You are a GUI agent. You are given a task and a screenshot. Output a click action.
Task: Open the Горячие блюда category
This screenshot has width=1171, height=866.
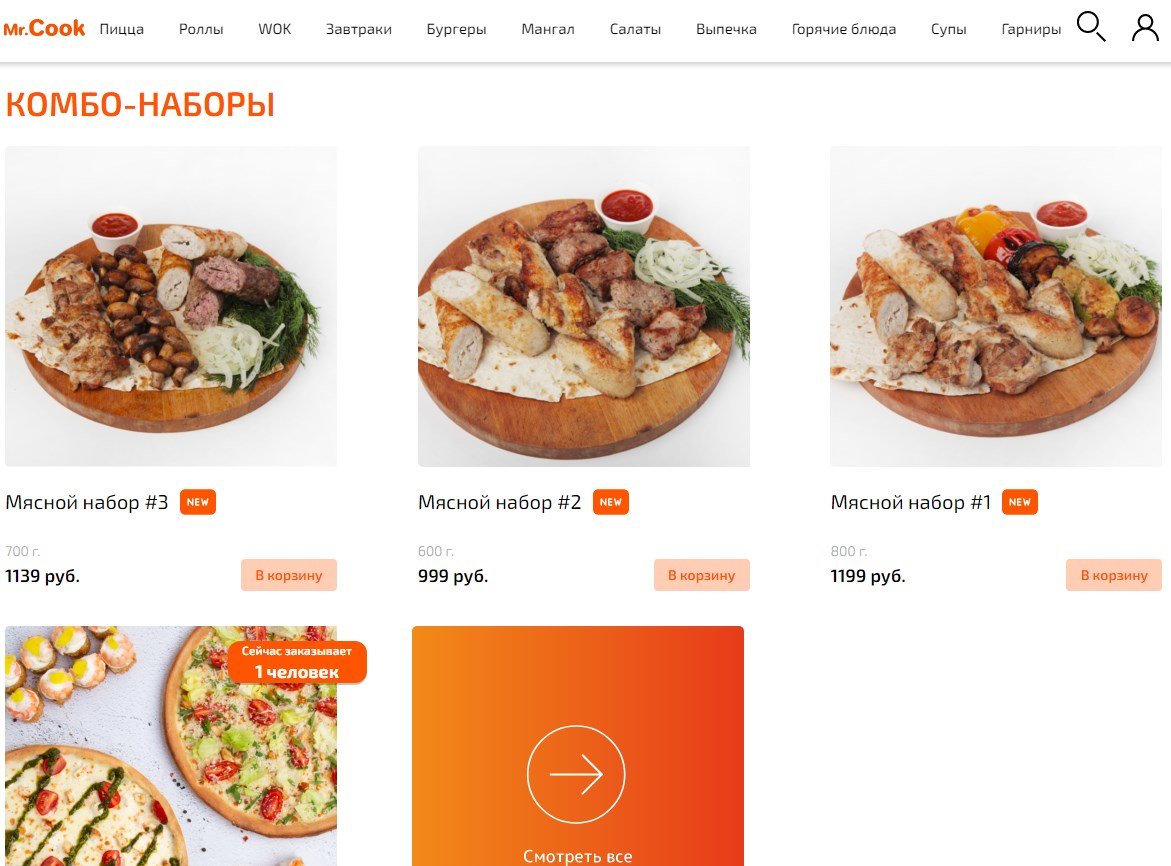[x=844, y=29]
